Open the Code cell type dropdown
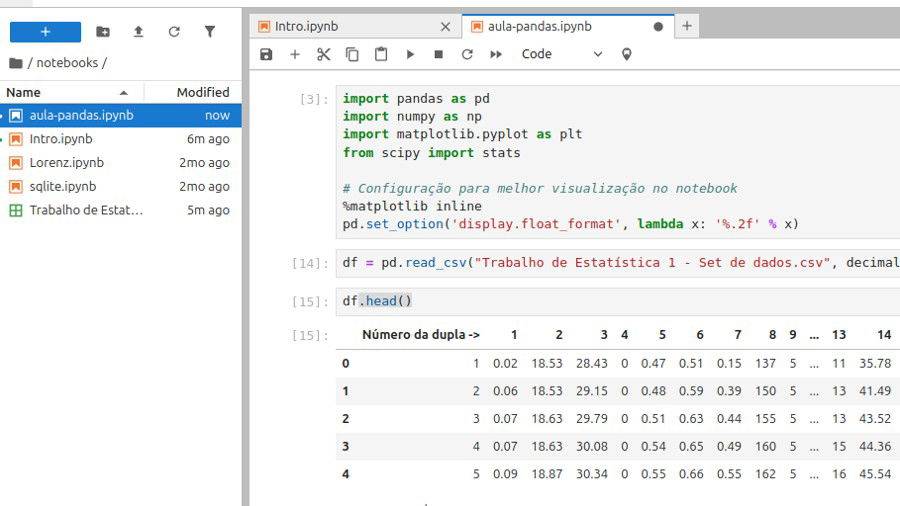 click(561, 55)
